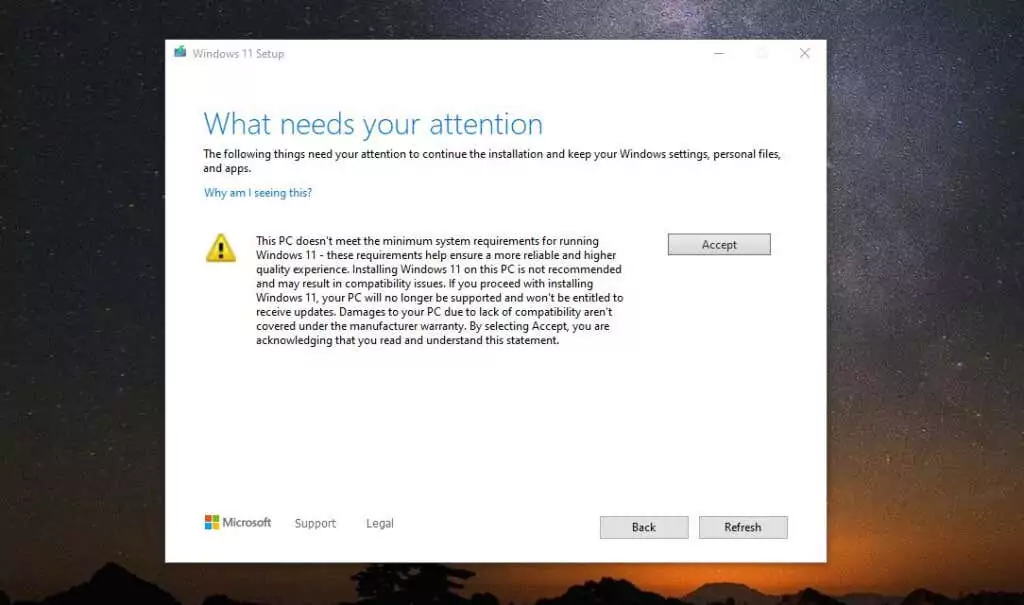Click the 'The following things need your attention' sentence
The height and width of the screenshot is (605, 1024).
(492, 161)
